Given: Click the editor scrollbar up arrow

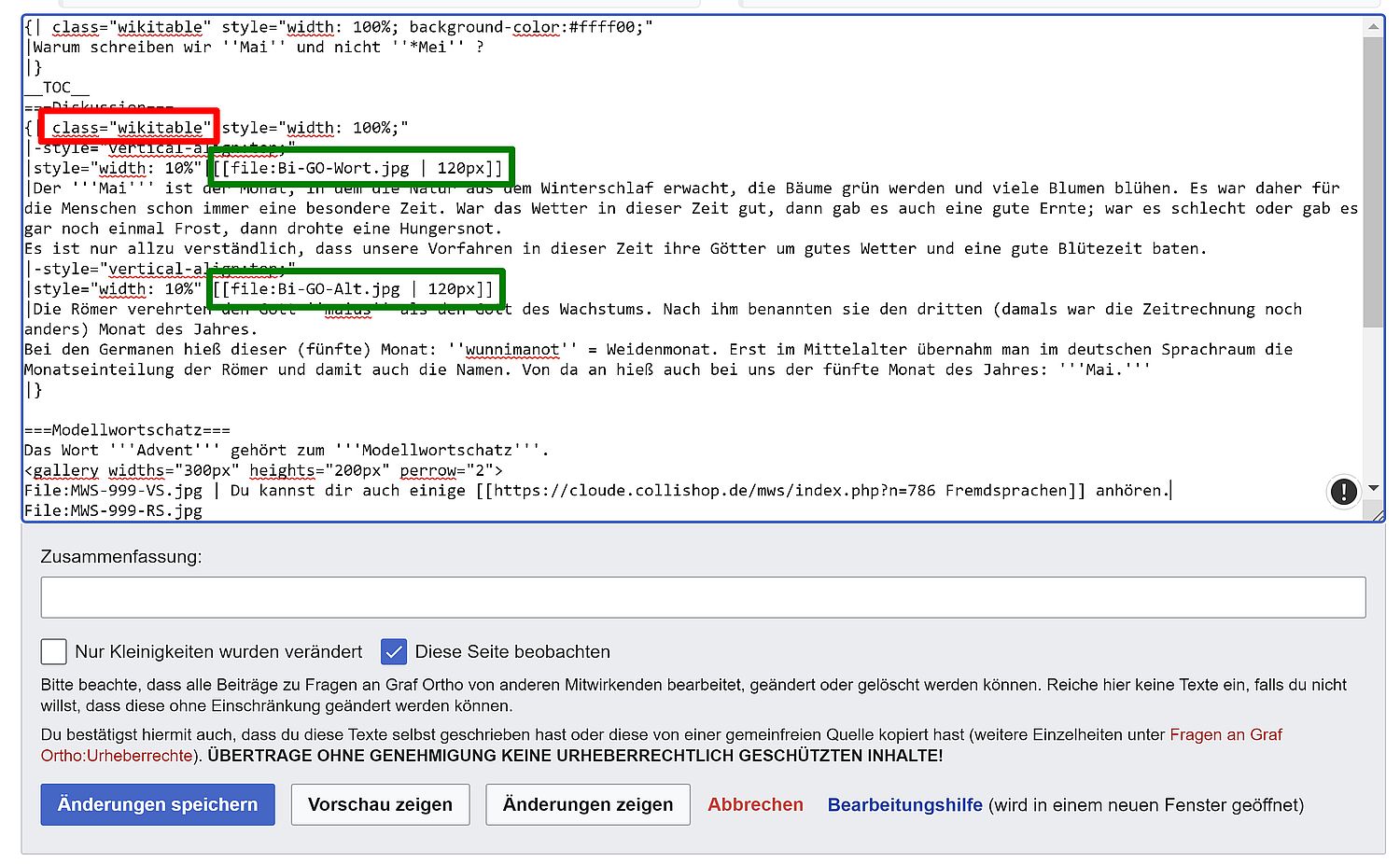Looking at the screenshot, I should 1372,27.
